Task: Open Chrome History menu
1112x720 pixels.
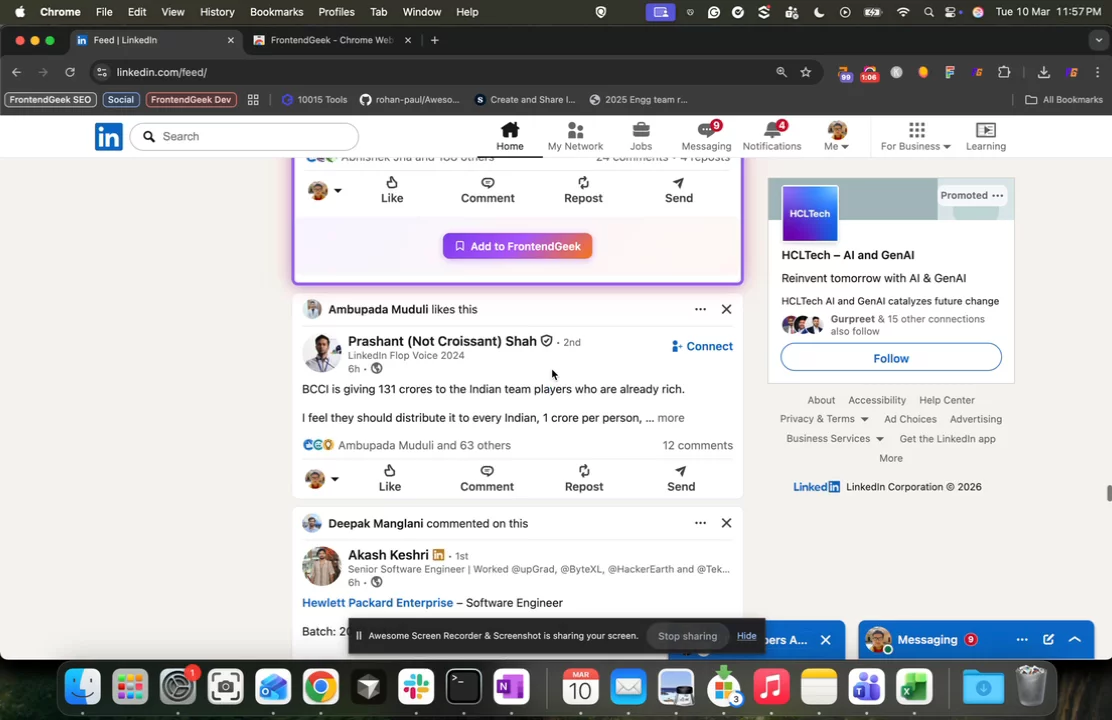Action: click(216, 12)
